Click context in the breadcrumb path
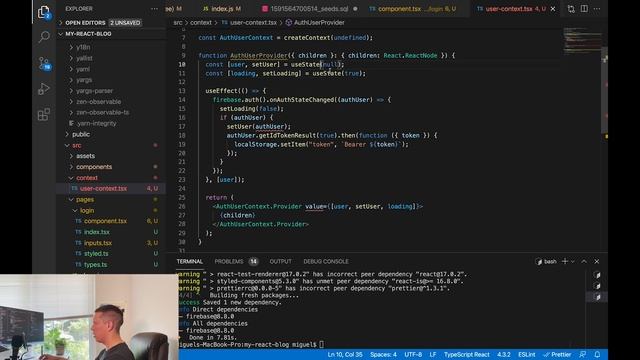Viewport: 640px width, 360px height. pyautogui.click(x=201, y=22)
